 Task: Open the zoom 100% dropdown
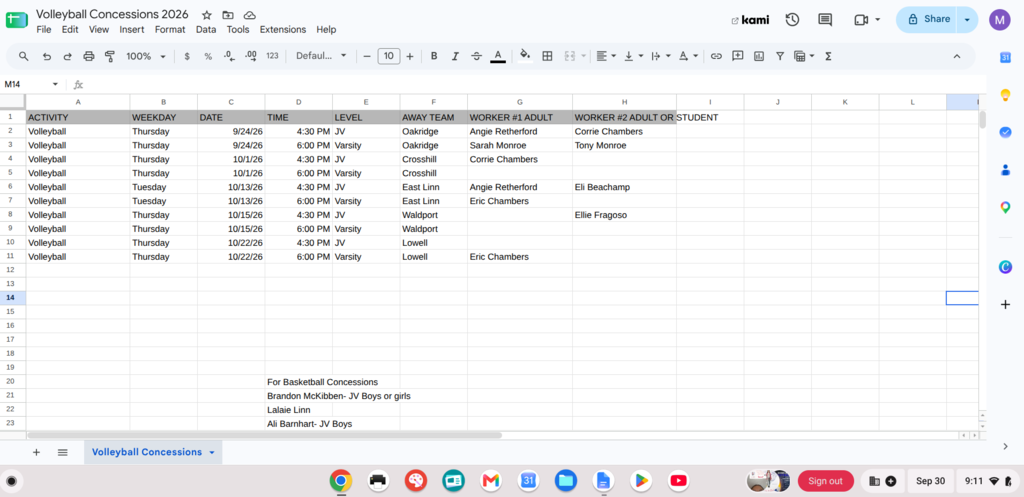(146, 56)
